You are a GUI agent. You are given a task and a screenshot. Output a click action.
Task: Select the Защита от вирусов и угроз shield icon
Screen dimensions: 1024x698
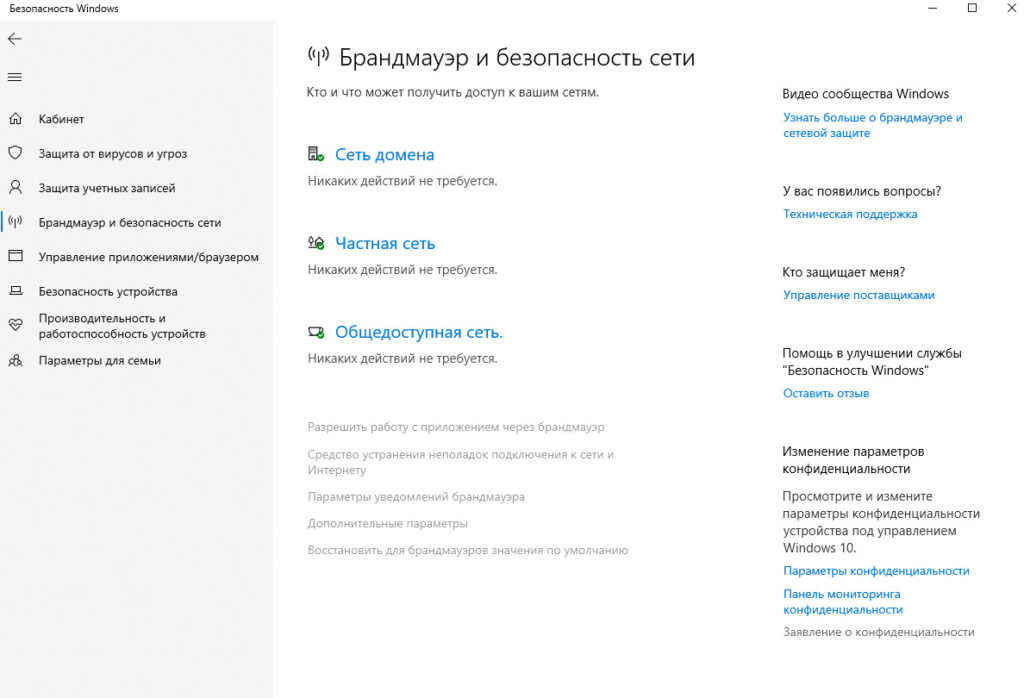point(16,152)
